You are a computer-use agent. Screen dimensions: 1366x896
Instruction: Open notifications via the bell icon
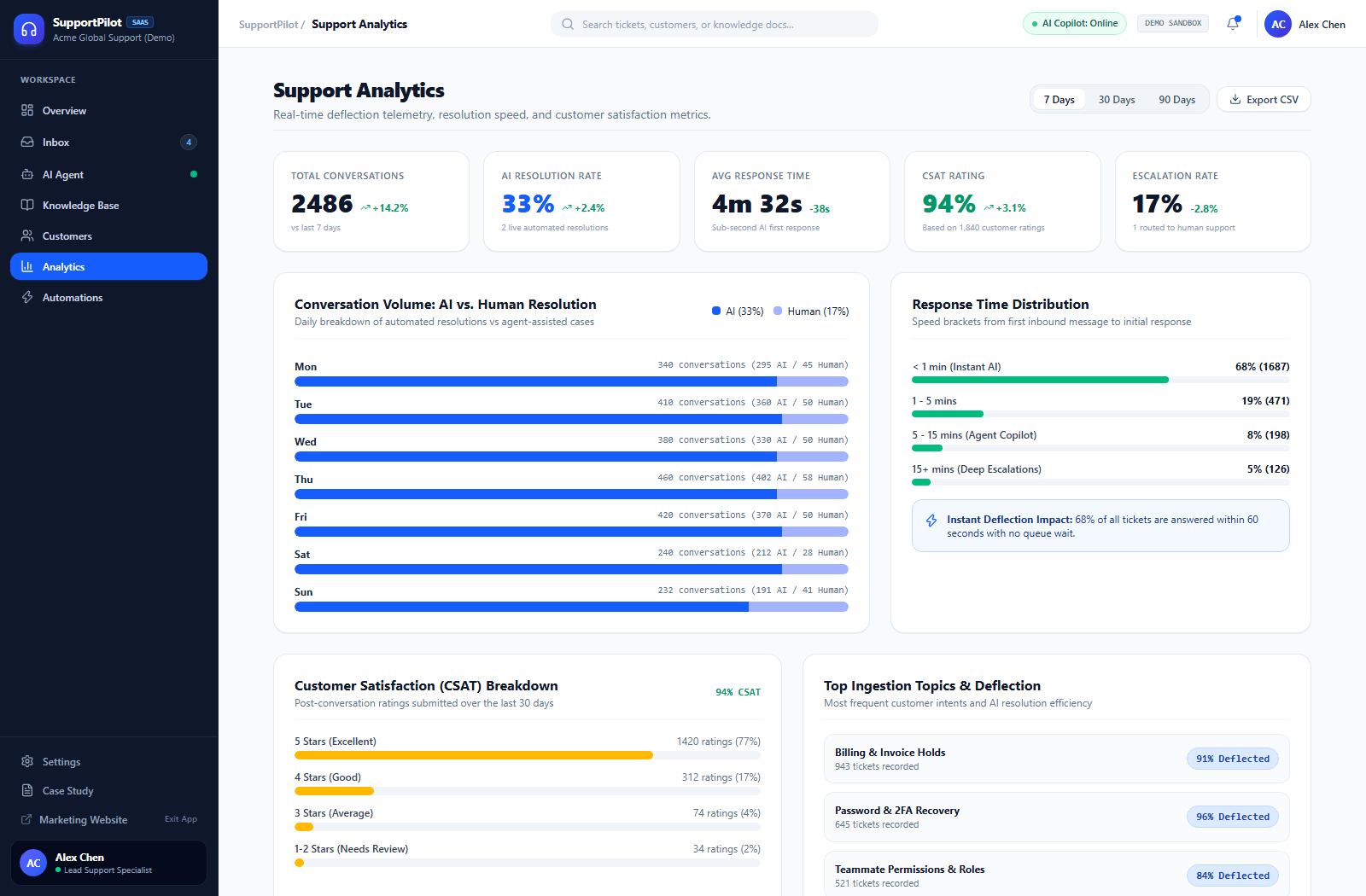click(1233, 24)
